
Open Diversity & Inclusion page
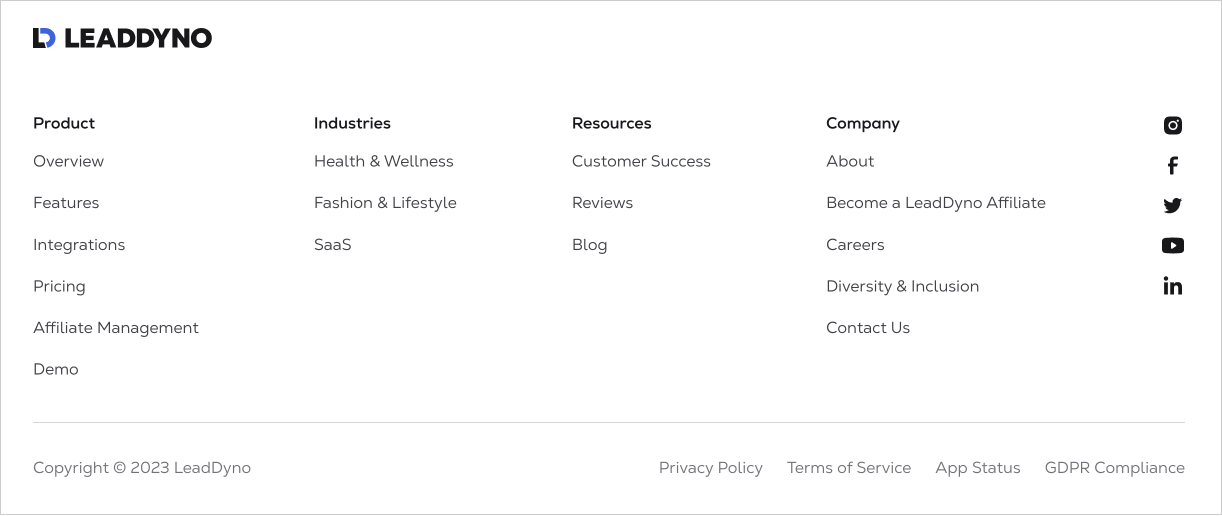pos(902,286)
